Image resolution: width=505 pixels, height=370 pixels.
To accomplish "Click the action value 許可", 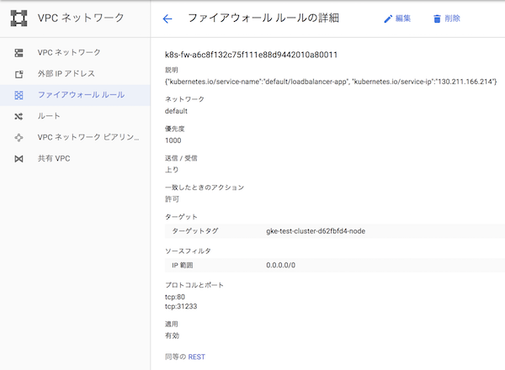I will pos(172,199).
